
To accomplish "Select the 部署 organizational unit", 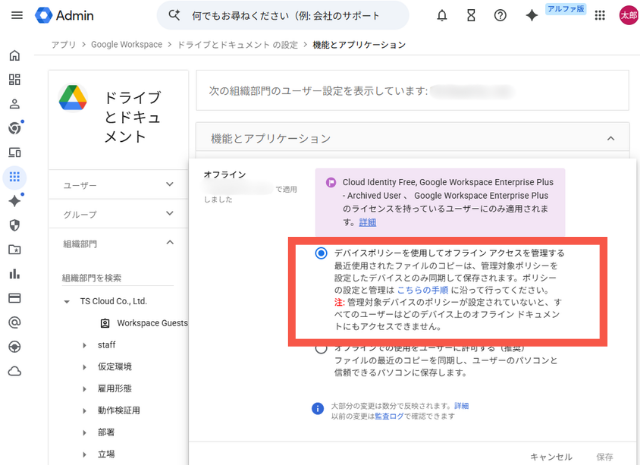I will [106, 432].
